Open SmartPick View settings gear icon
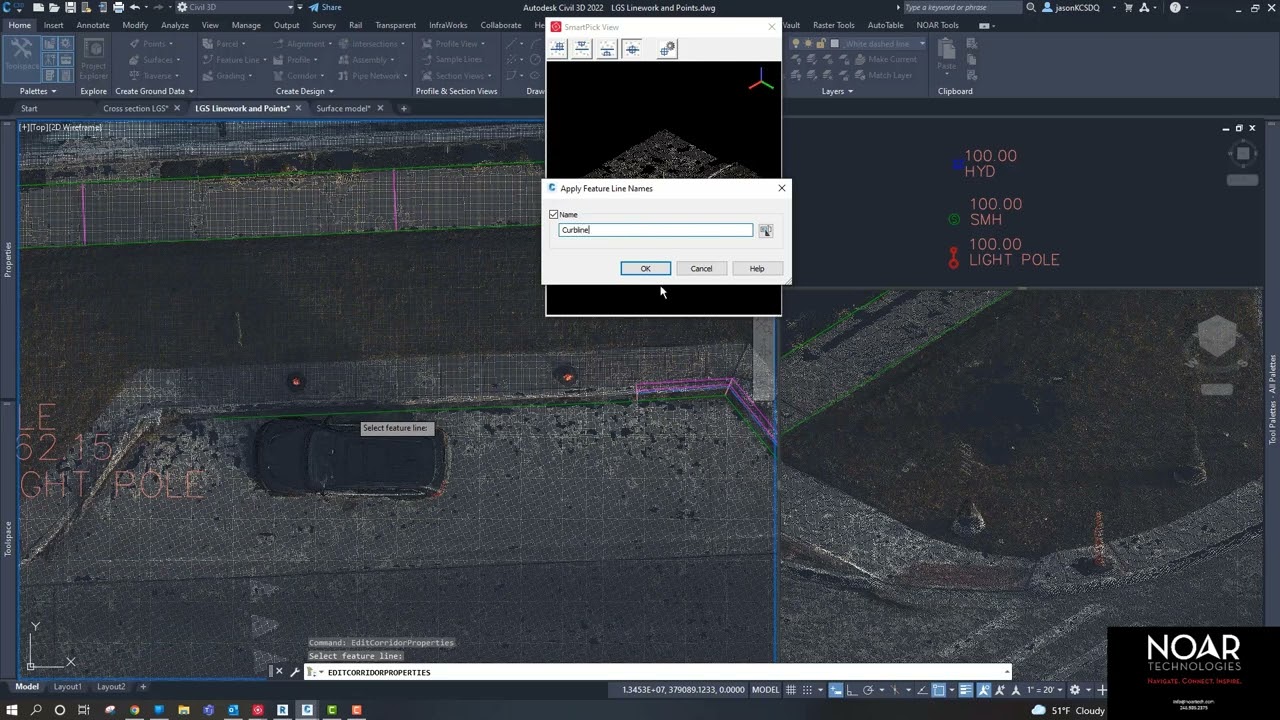Image resolution: width=1280 pixels, height=720 pixels. 667,48
